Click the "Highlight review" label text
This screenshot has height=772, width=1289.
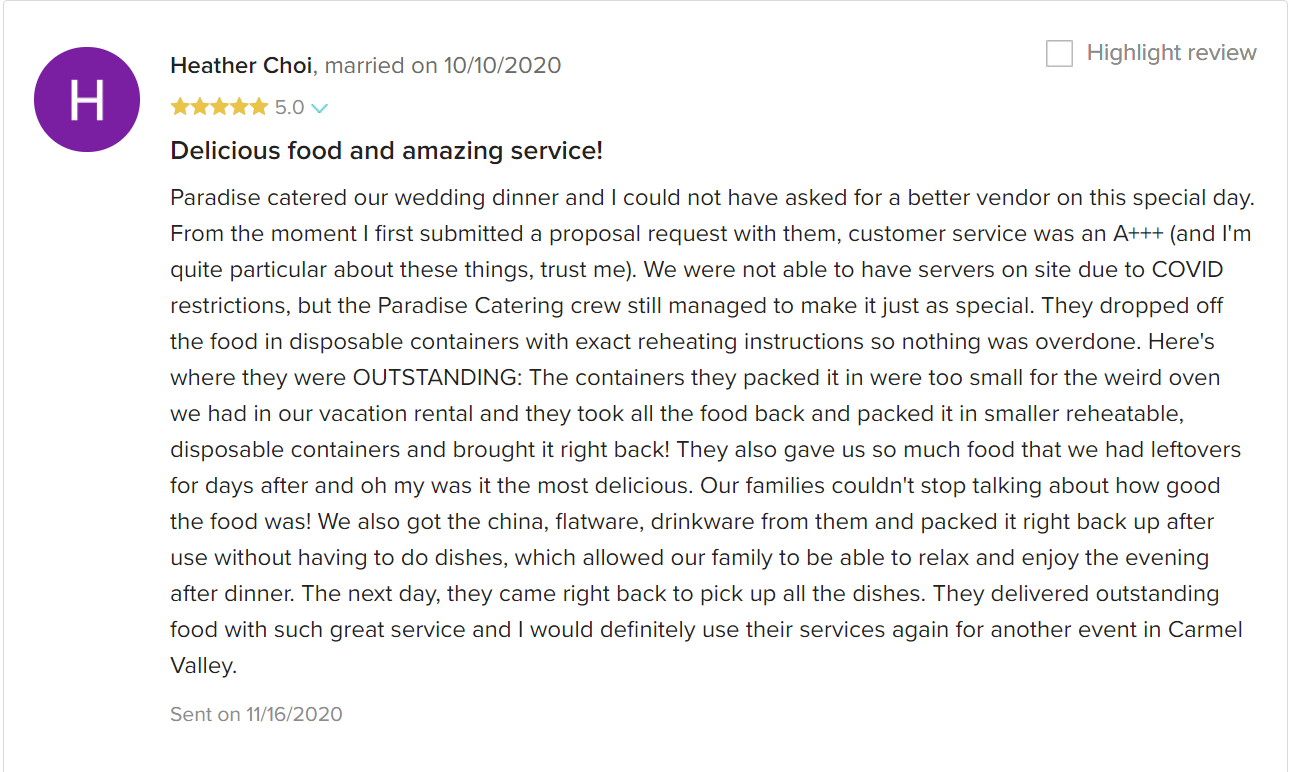pos(1171,53)
